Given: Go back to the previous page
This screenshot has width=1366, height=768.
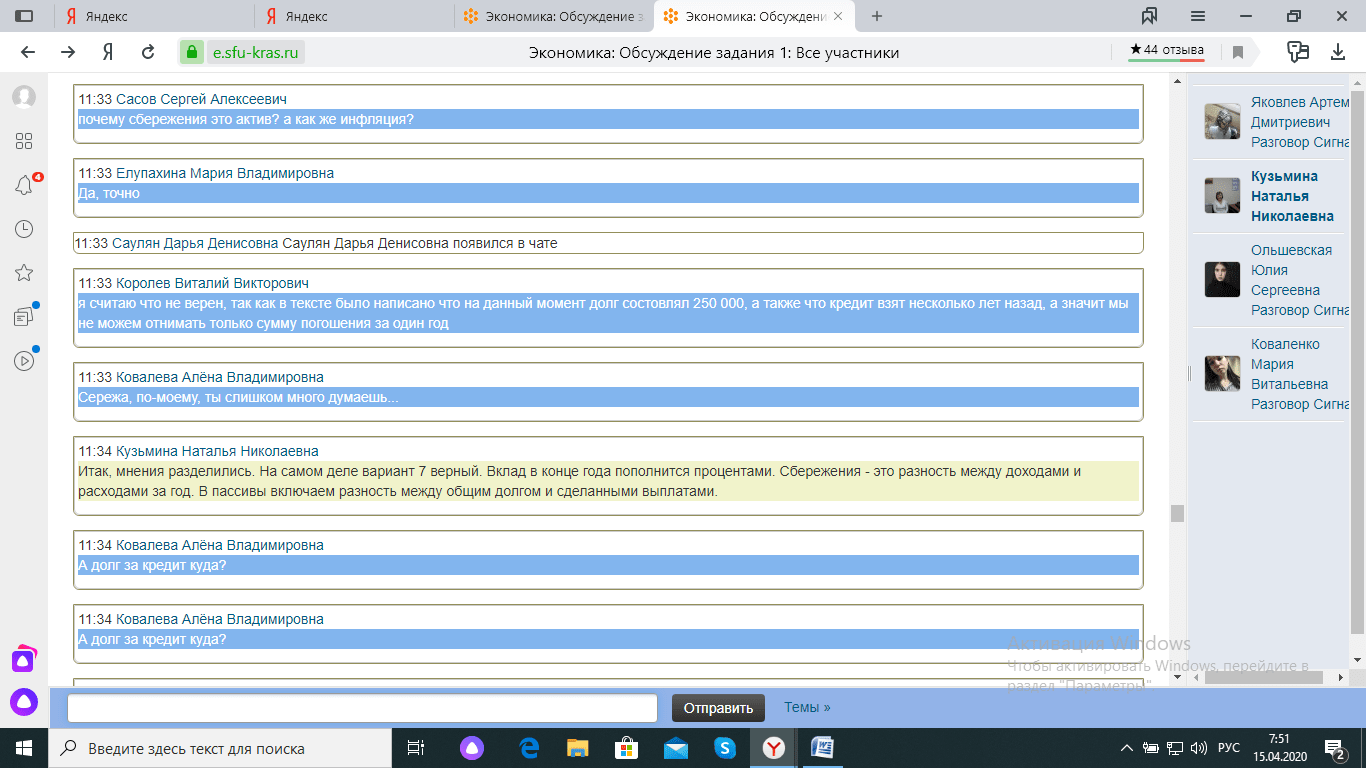Looking at the screenshot, I should [x=28, y=52].
